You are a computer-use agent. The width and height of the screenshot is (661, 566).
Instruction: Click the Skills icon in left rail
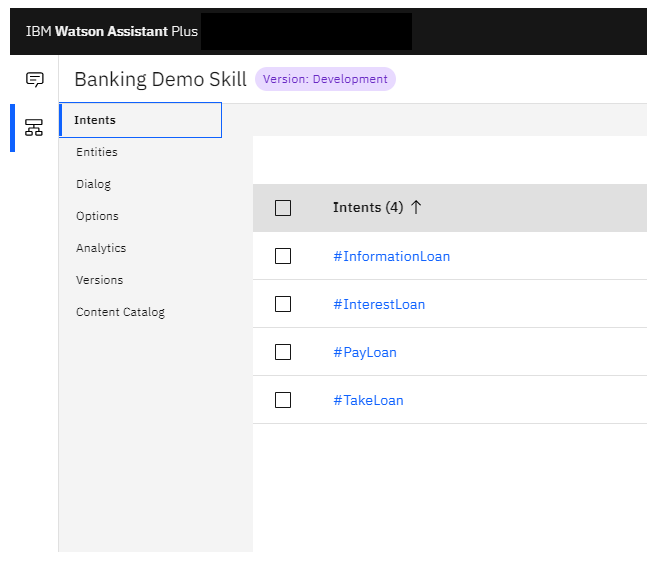[x=35, y=127]
